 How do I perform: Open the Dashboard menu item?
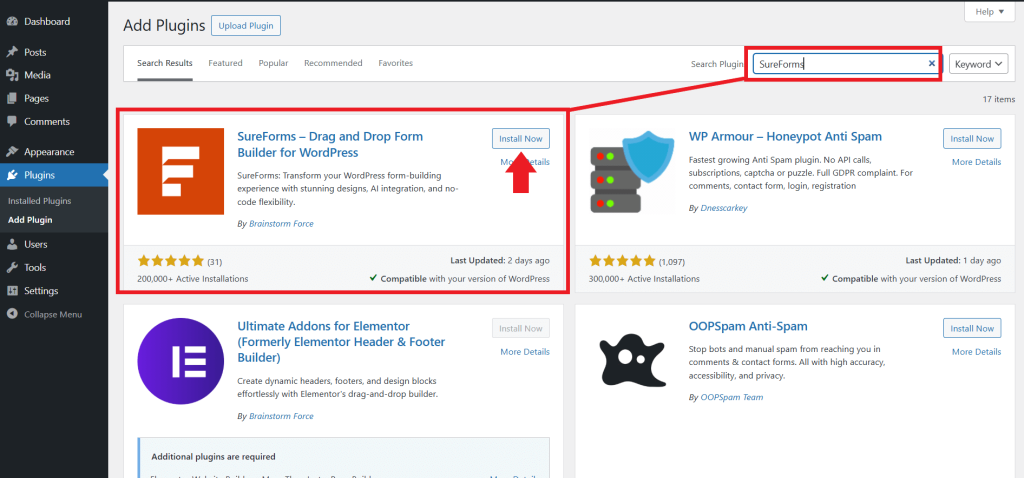47,22
